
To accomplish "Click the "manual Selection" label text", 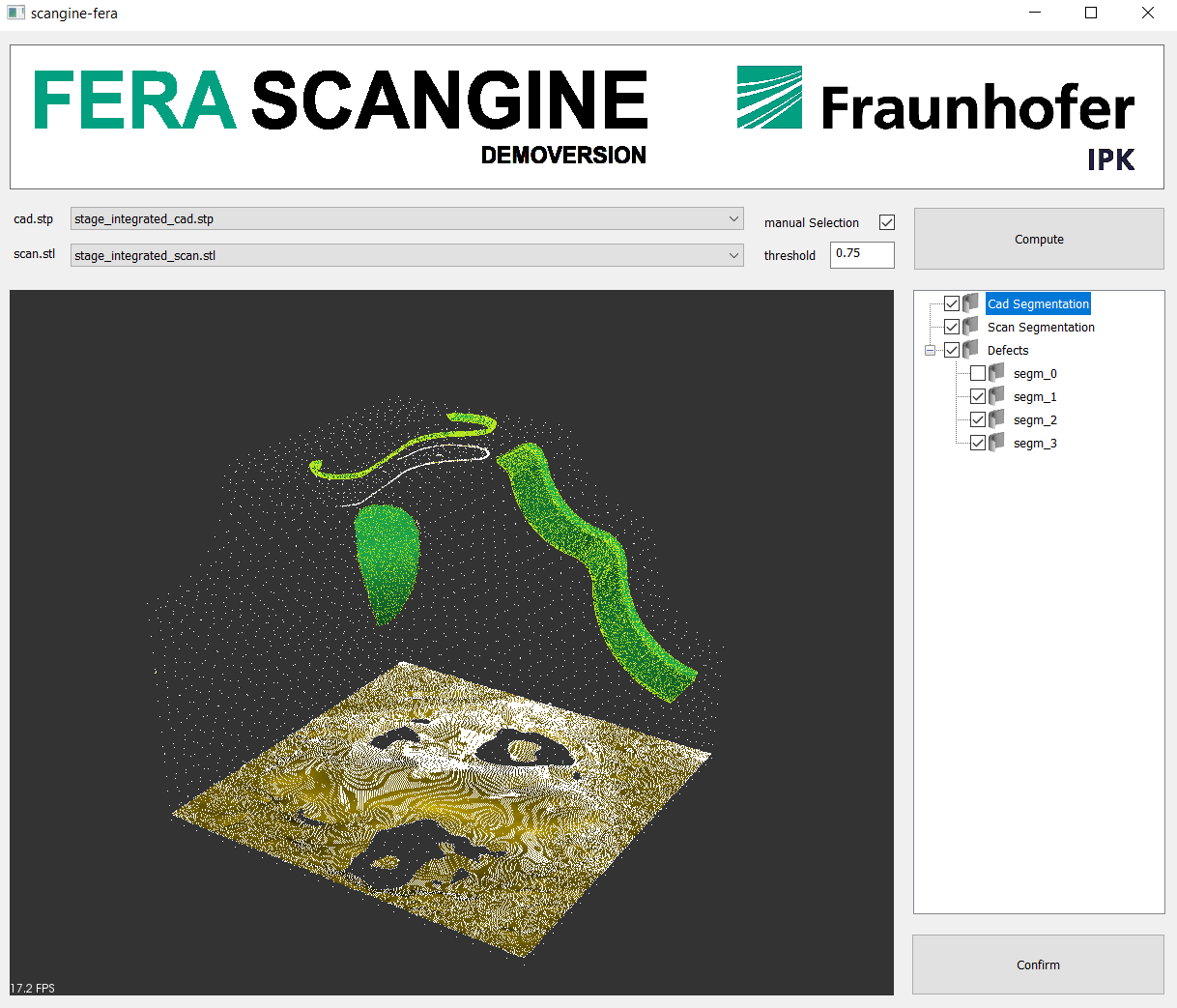I will (812, 222).
